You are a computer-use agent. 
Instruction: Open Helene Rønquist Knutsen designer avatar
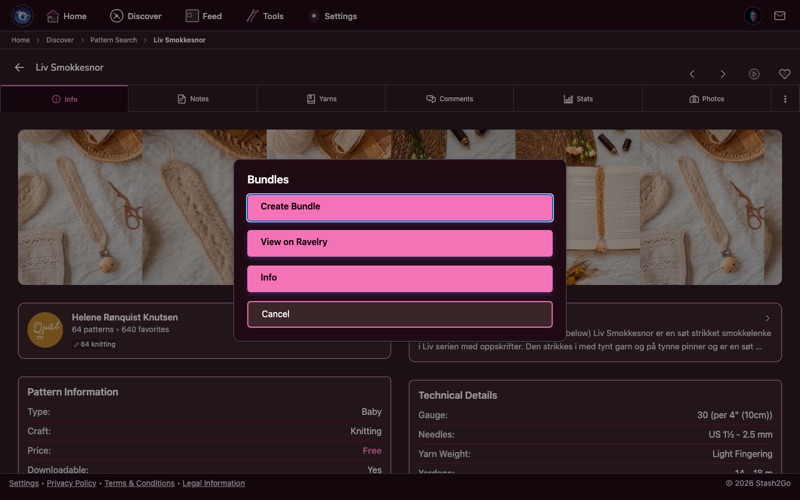45,330
